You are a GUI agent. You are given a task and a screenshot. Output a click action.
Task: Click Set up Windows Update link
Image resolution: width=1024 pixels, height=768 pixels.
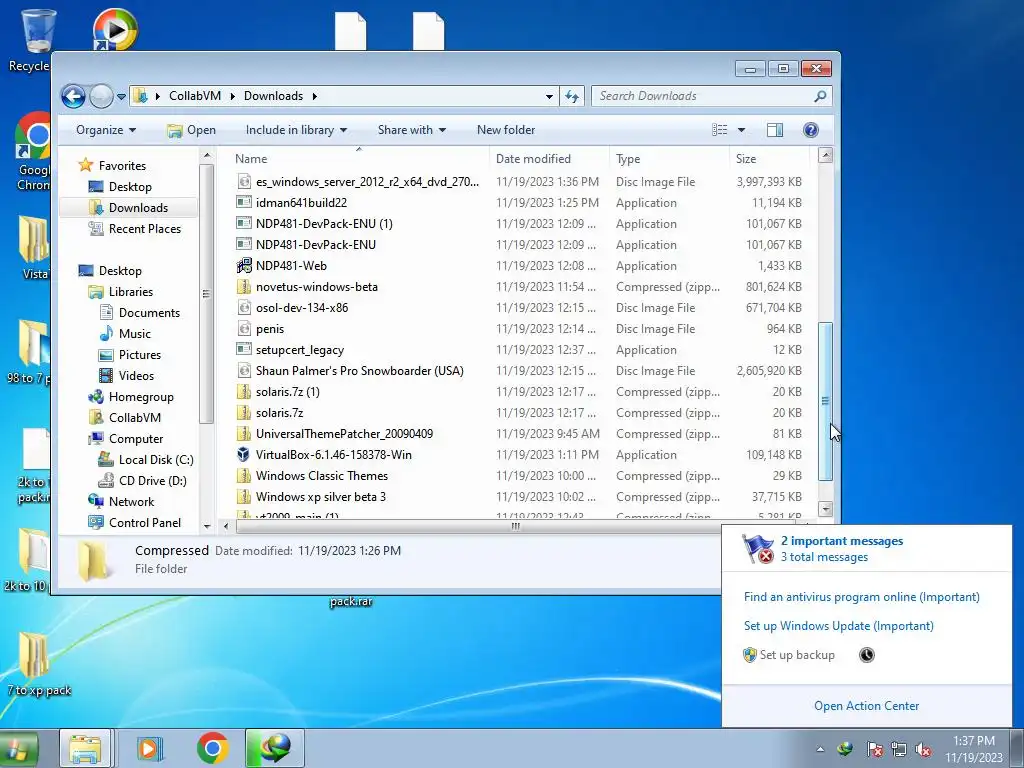click(x=839, y=626)
